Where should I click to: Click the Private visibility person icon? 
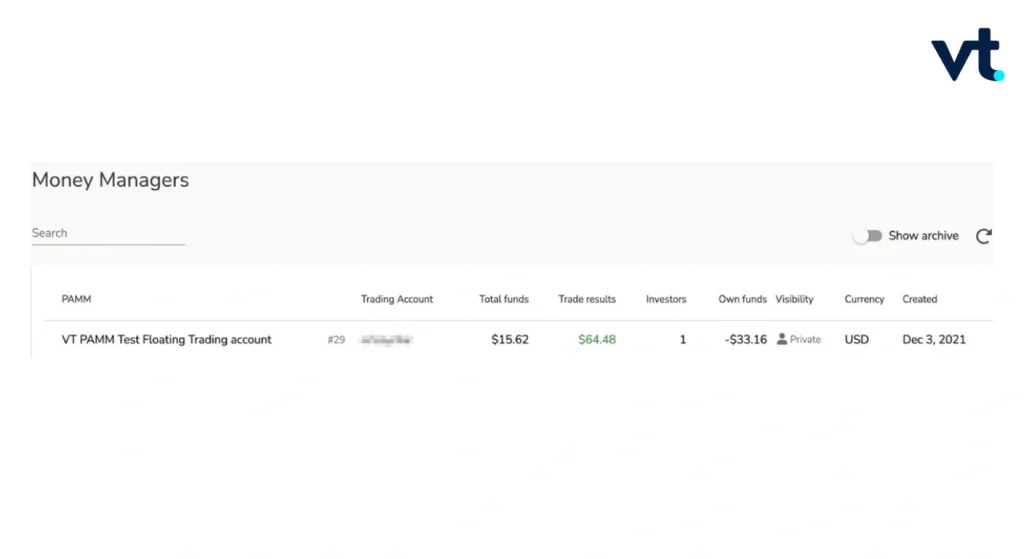782,339
